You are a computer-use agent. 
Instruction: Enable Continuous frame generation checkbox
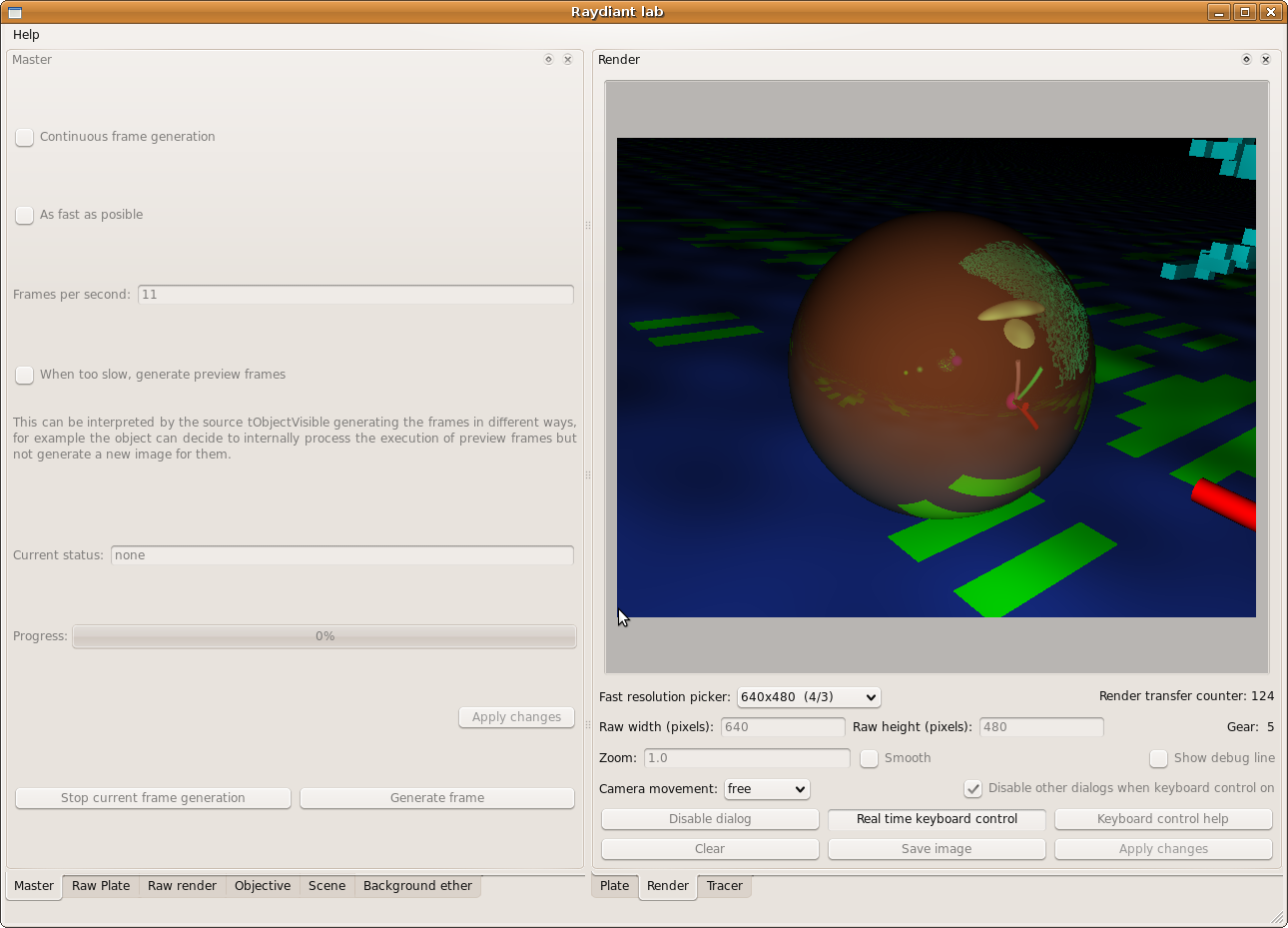coord(25,137)
